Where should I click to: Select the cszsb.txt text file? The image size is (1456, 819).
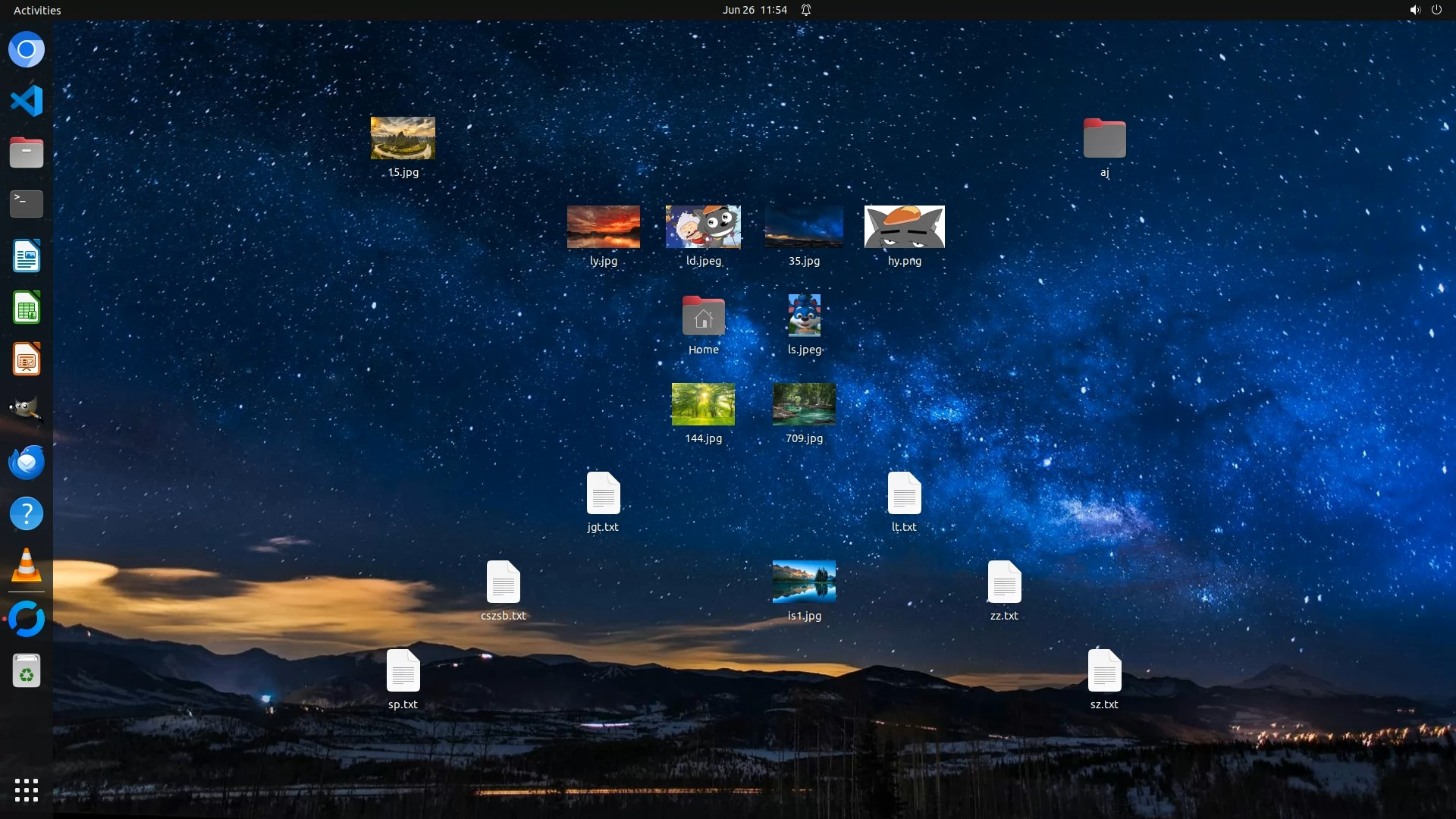click(x=503, y=582)
